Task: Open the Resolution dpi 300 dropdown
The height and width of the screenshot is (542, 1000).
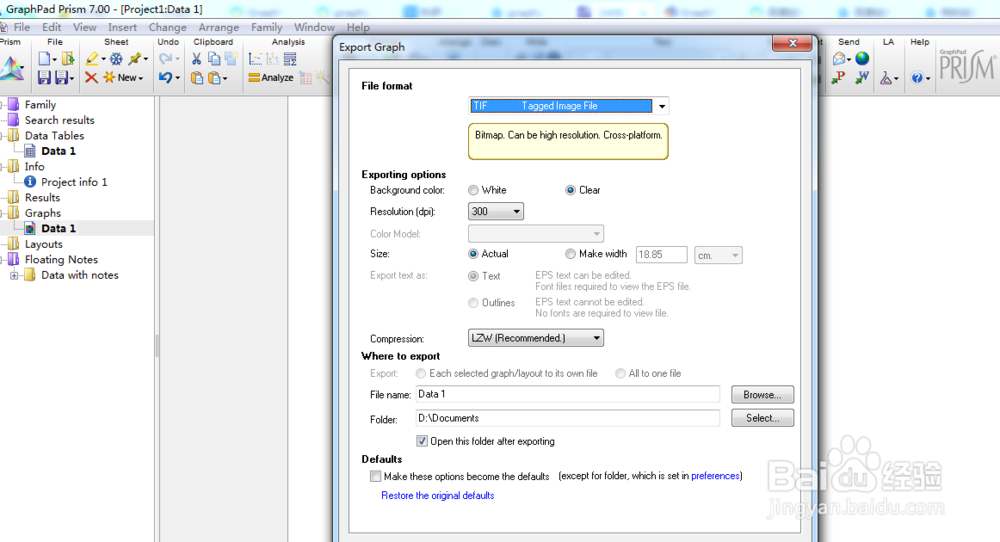Action: pyautogui.click(x=496, y=212)
